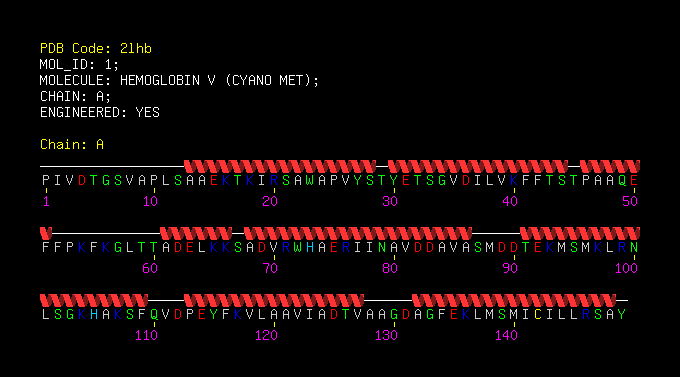Click the residue number 110 label
Image resolution: width=680 pixels, height=377 pixels.
click(146, 335)
